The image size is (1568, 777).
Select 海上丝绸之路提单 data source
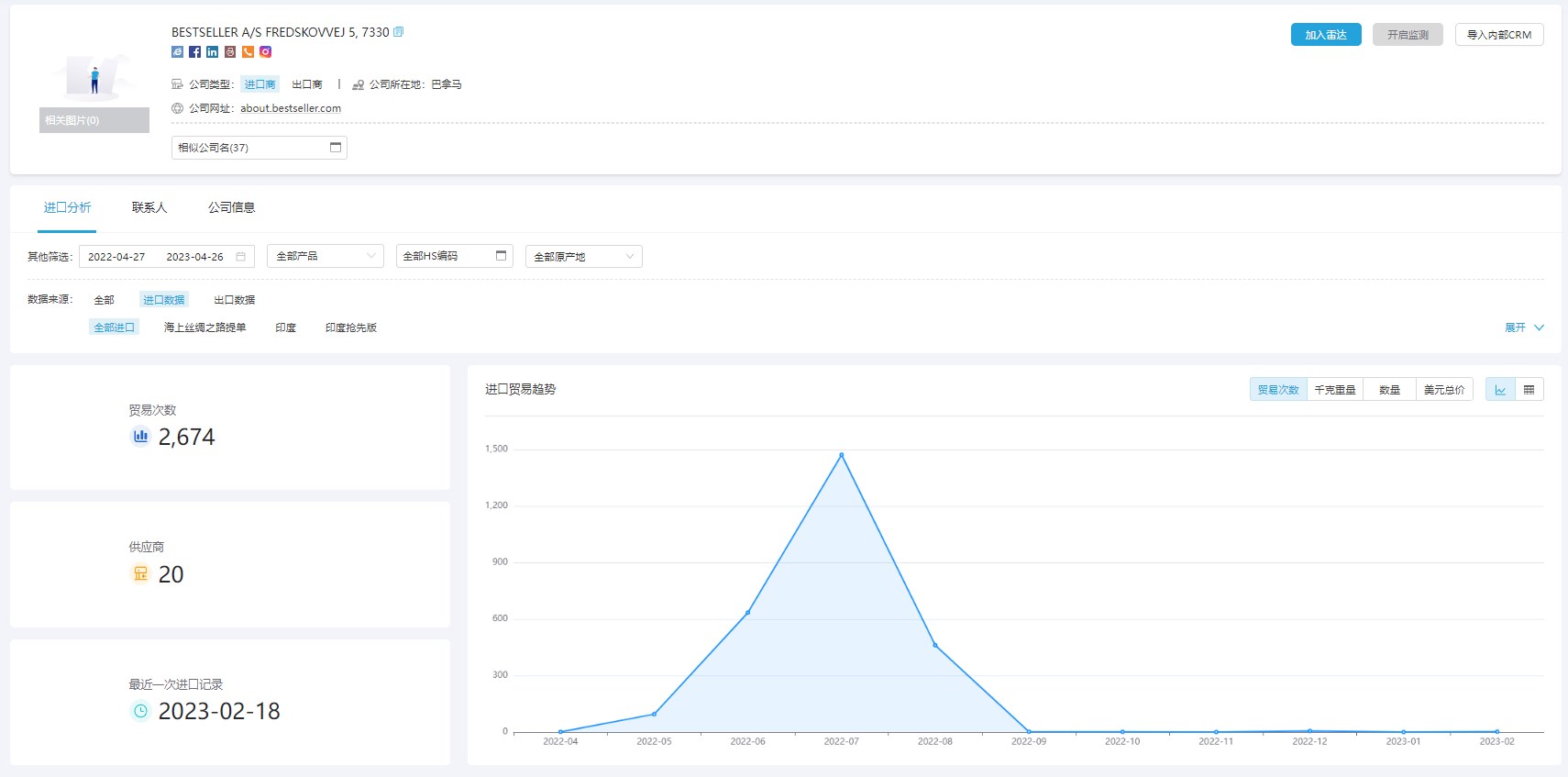[205, 327]
